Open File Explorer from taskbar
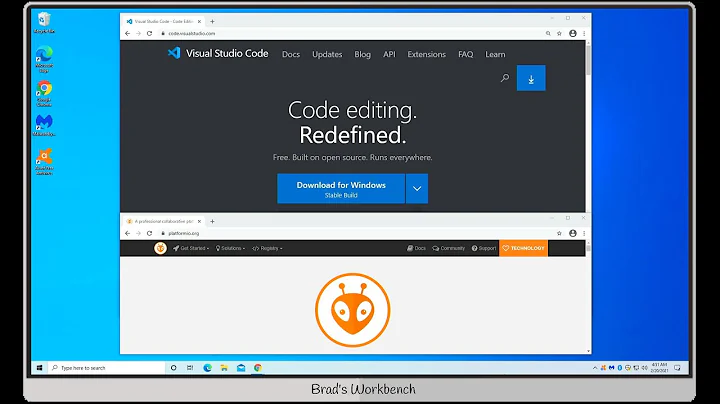The width and height of the screenshot is (720, 404). tap(224, 368)
